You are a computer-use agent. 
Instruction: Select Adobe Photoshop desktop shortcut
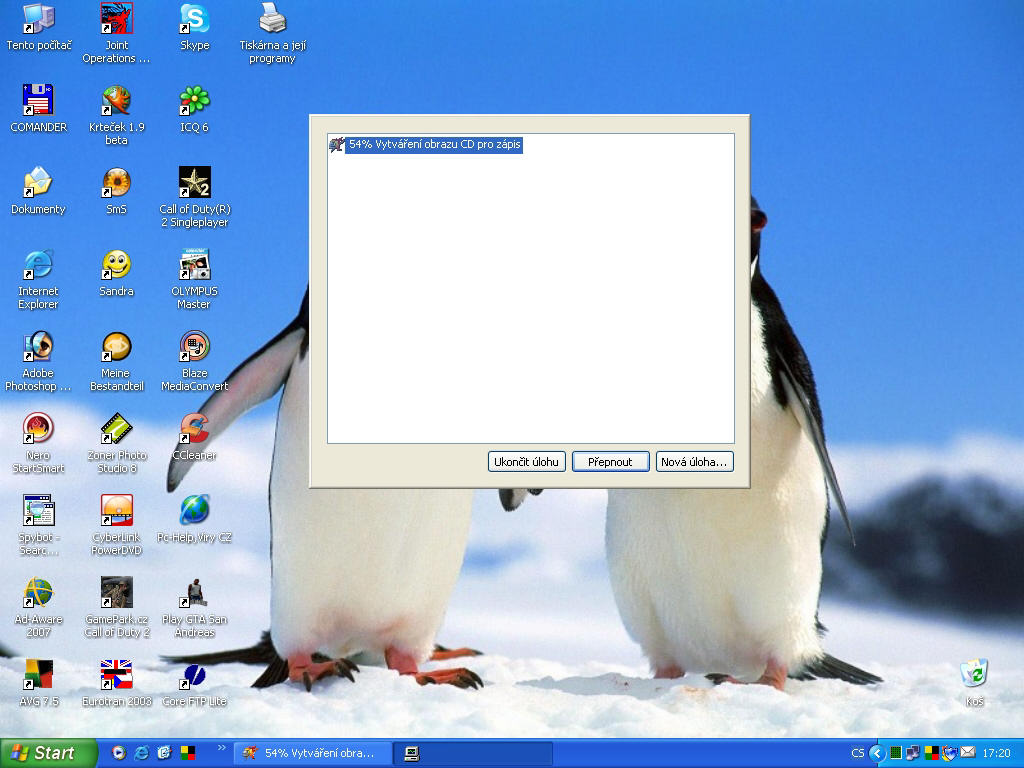tap(38, 347)
